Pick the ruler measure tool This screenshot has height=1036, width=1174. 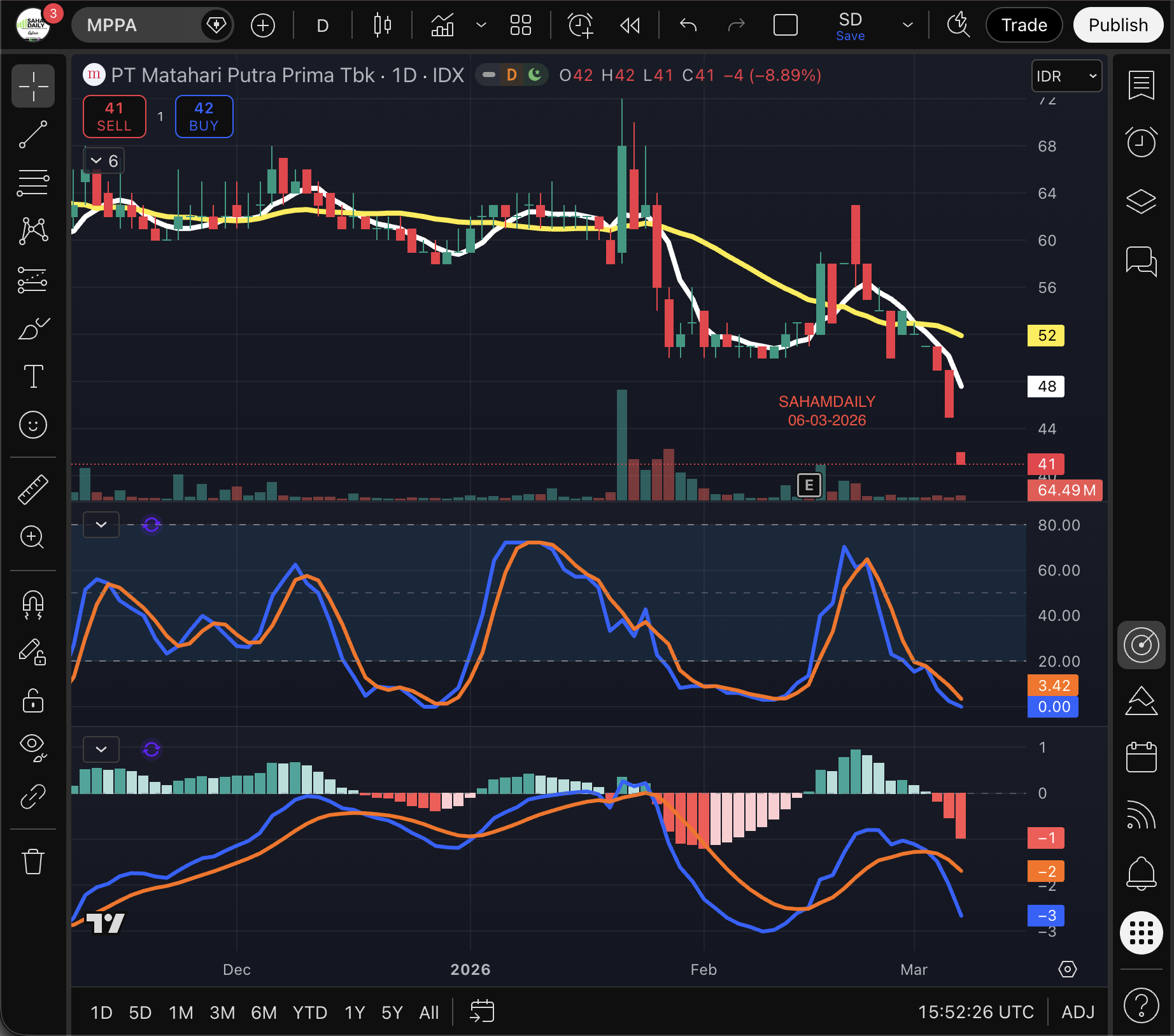33,489
